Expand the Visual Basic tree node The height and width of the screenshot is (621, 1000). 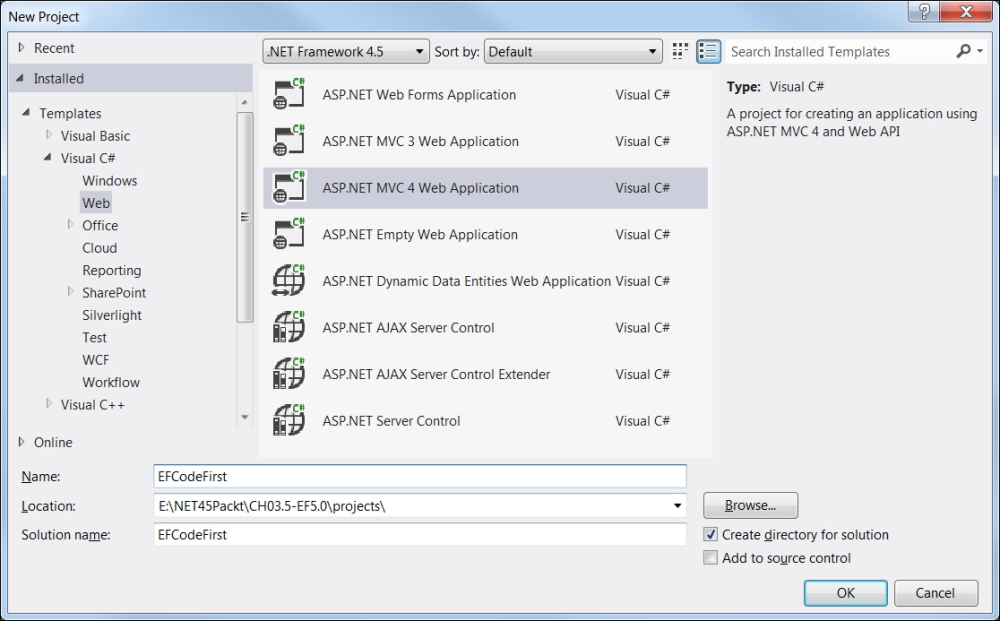point(49,135)
